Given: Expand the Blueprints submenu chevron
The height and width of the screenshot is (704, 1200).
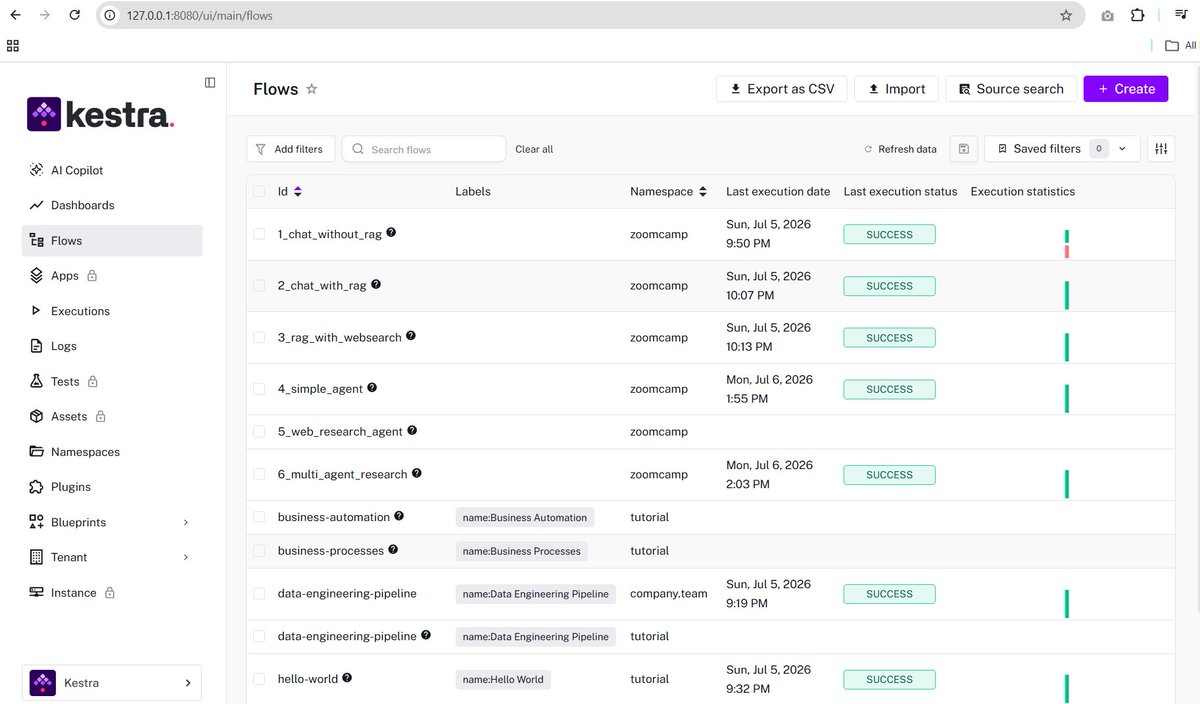Looking at the screenshot, I should [x=186, y=522].
